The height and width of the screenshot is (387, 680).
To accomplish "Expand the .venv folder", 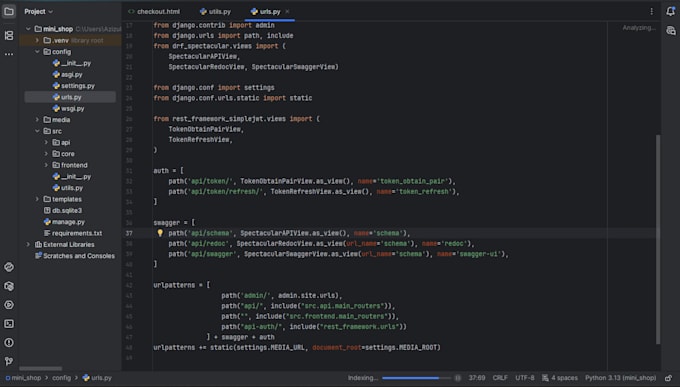I will pyautogui.click(x=37, y=40).
